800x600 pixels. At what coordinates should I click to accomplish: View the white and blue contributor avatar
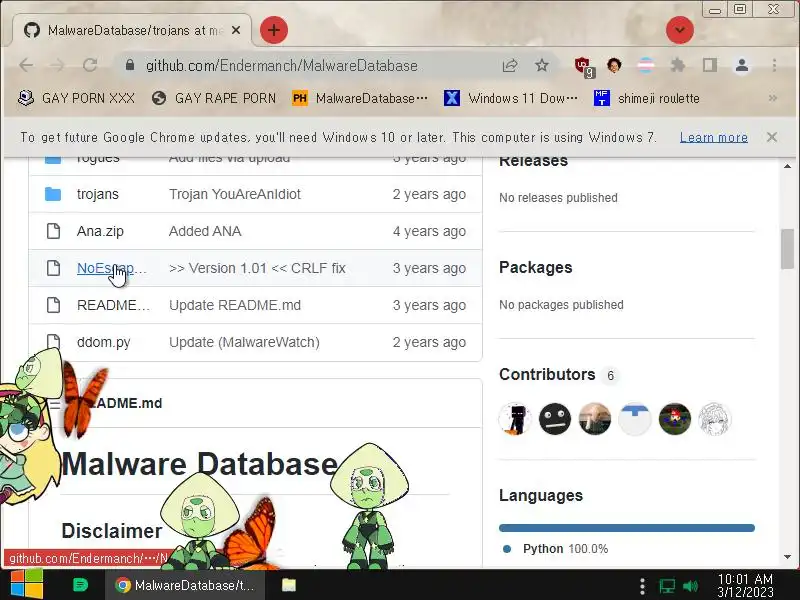(x=635, y=419)
